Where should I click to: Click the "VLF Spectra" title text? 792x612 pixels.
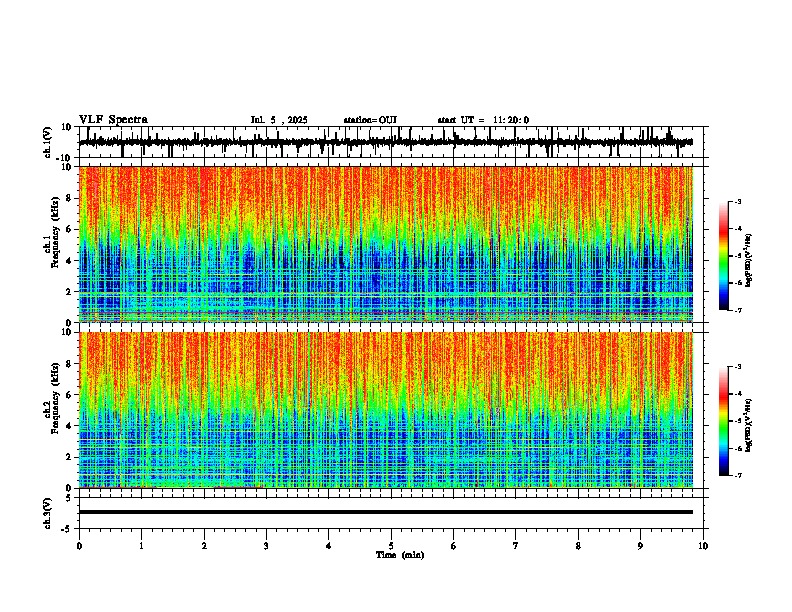tap(113, 120)
